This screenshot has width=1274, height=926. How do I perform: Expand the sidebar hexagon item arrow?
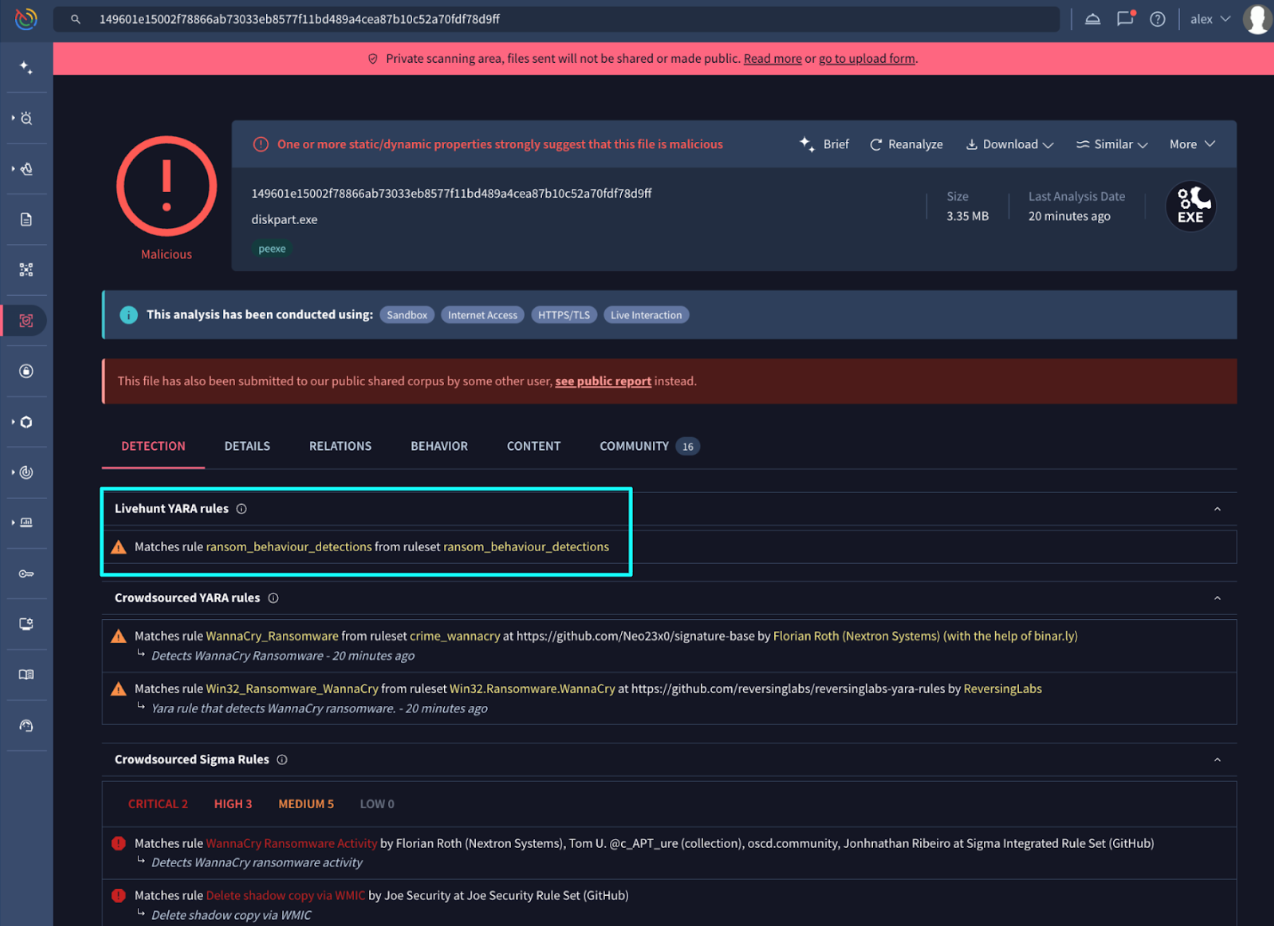click(13, 421)
